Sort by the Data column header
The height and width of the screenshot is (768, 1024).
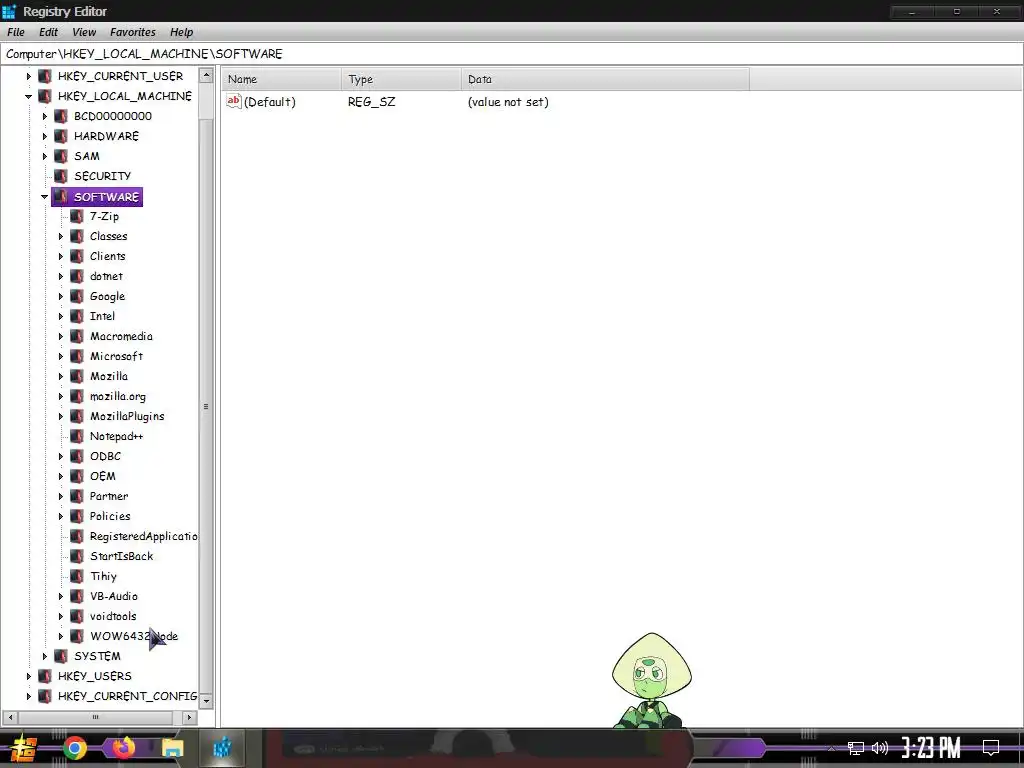pos(605,79)
